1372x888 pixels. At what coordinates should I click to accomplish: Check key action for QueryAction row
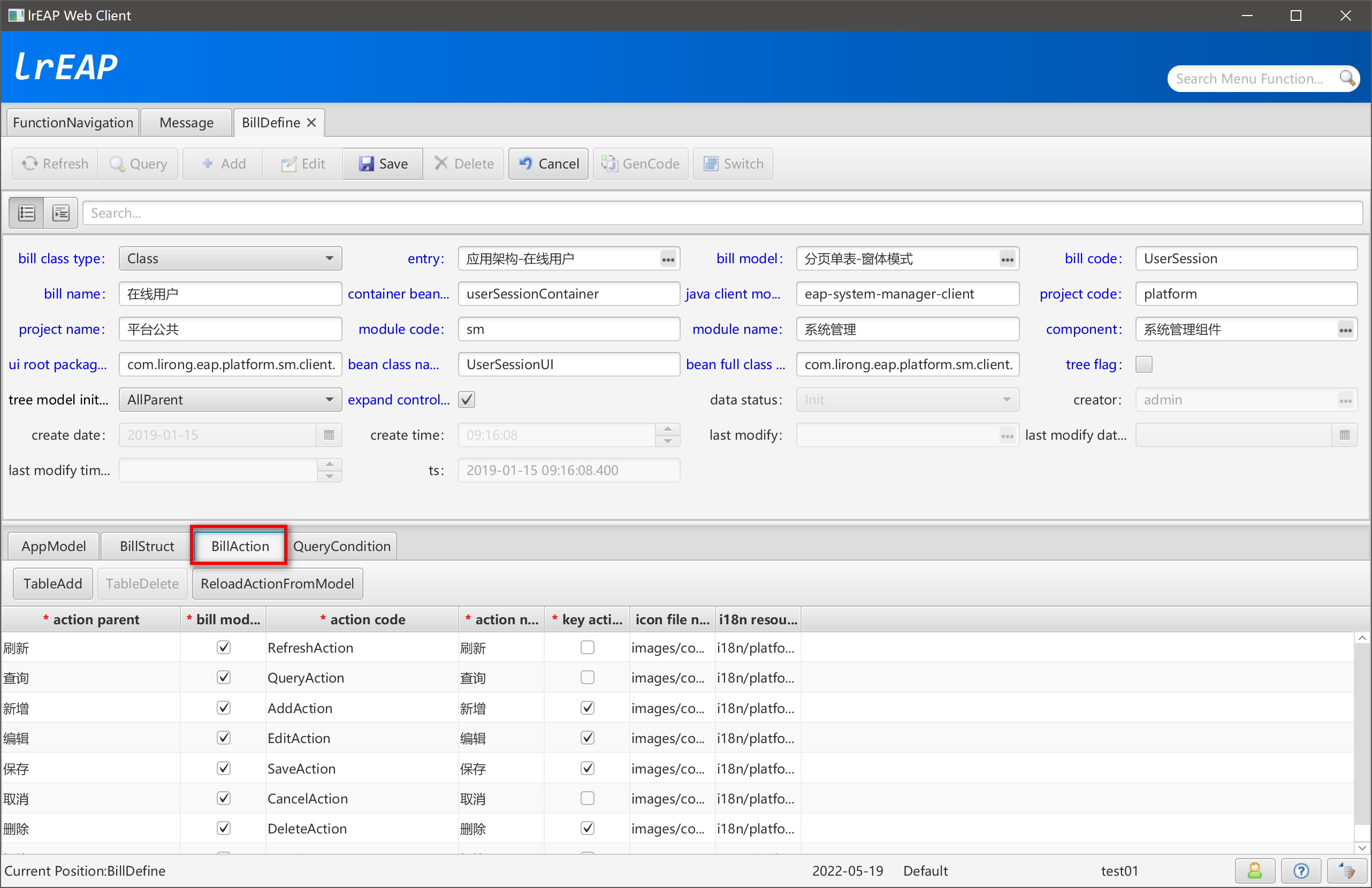pyautogui.click(x=588, y=677)
